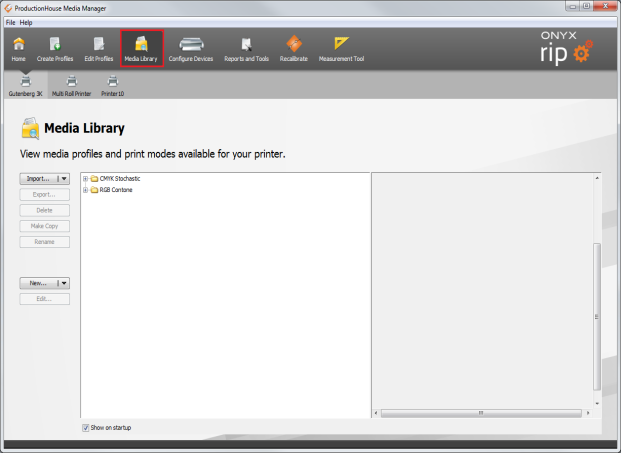
Task: Open Configure Devices
Action: pos(191,49)
